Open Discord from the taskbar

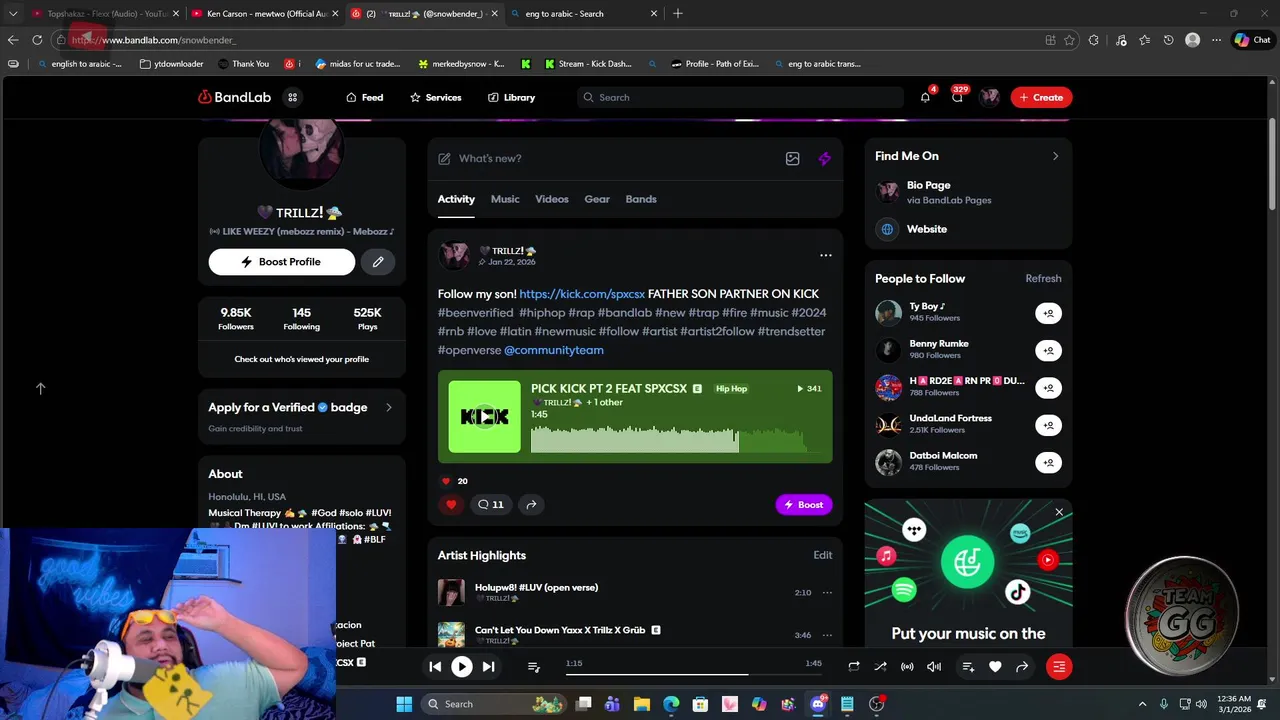click(818, 704)
